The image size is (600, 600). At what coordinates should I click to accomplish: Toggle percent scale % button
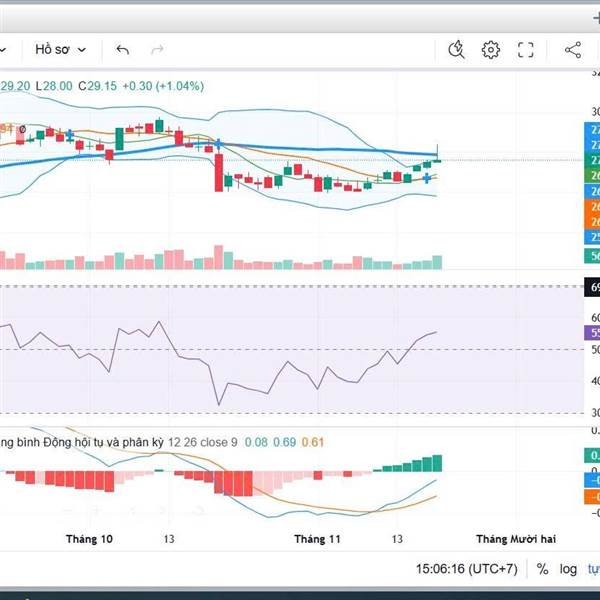542,569
